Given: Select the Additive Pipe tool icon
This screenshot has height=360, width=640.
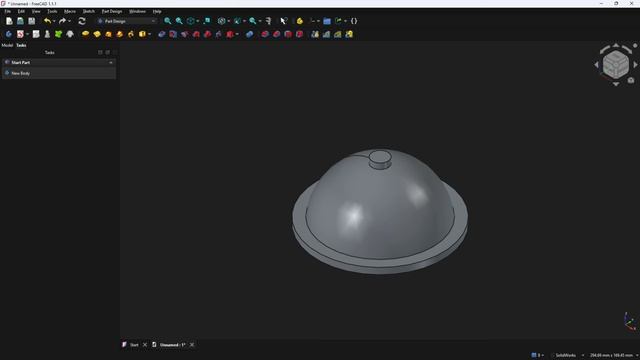Looking at the screenshot, I should coord(120,34).
